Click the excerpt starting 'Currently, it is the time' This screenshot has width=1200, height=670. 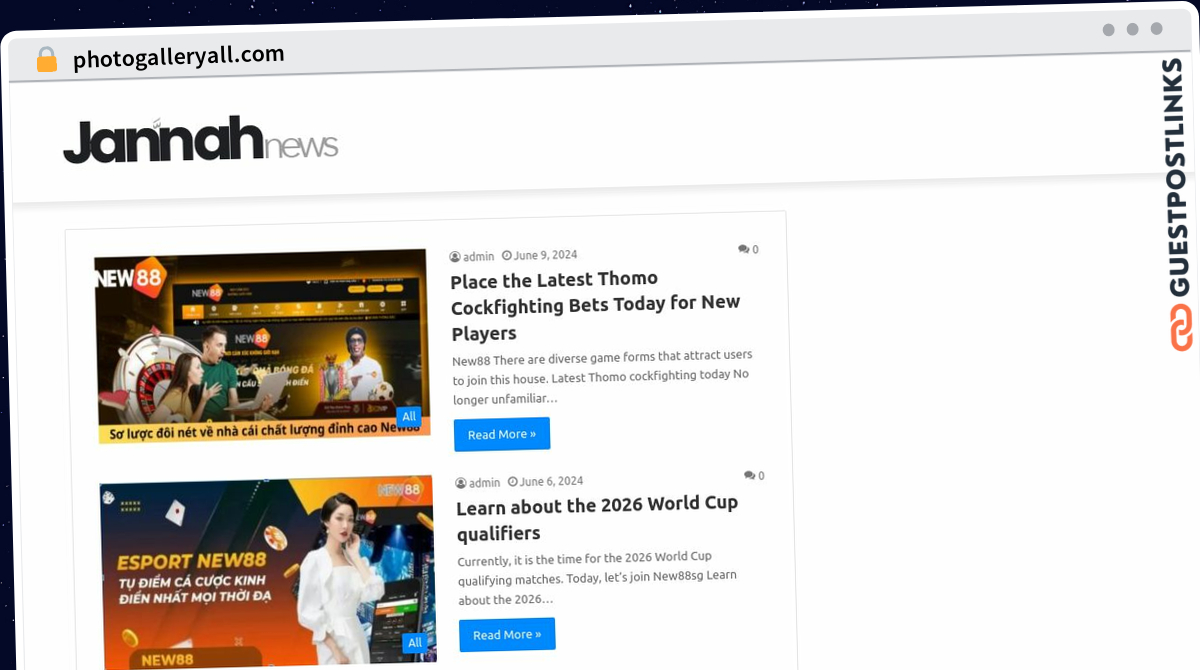point(599,578)
